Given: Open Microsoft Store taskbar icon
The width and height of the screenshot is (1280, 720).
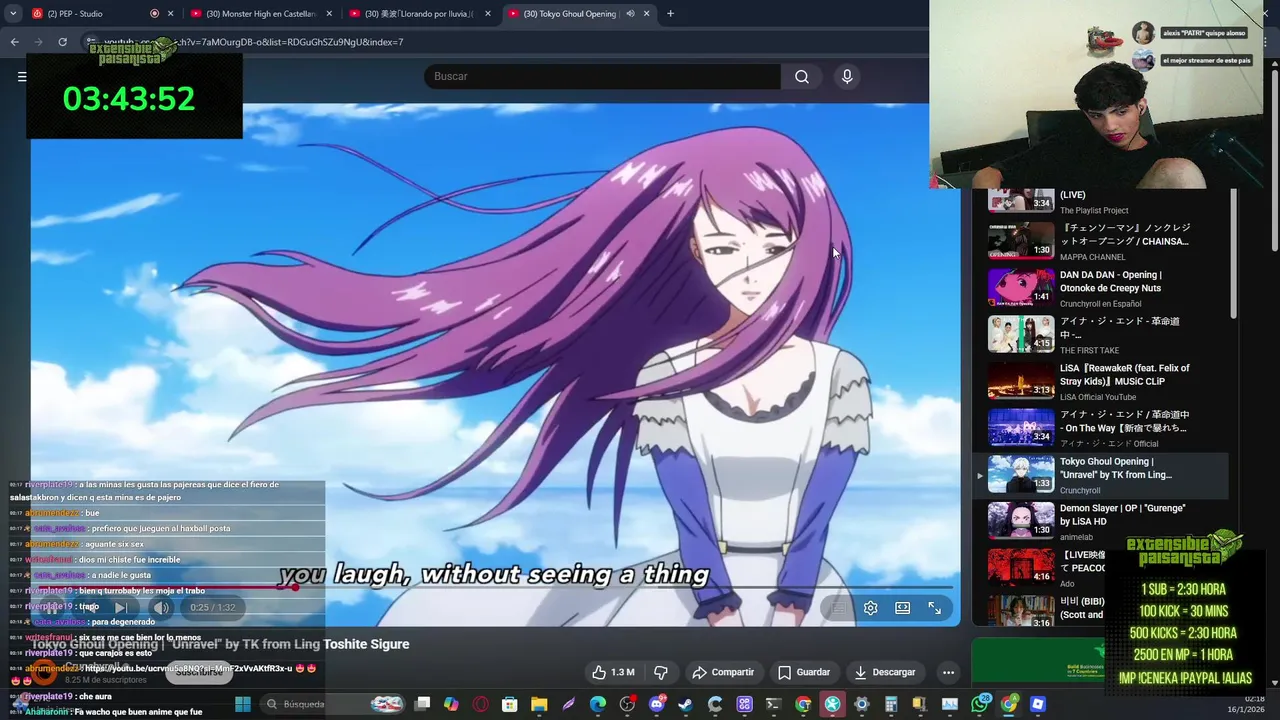Looking at the screenshot, I should pos(509,704).
